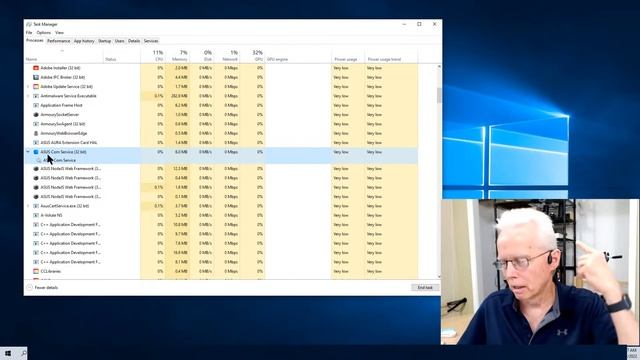The image size is (640, 360).
Task: Sort by the Disk column header
Action: point(202,55)
